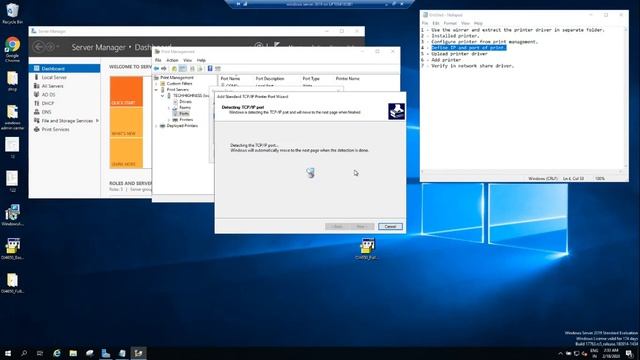Screen dimensions: 640x360
Task: Click the Up one level icon in Print Management
Action: coord(174,69)
